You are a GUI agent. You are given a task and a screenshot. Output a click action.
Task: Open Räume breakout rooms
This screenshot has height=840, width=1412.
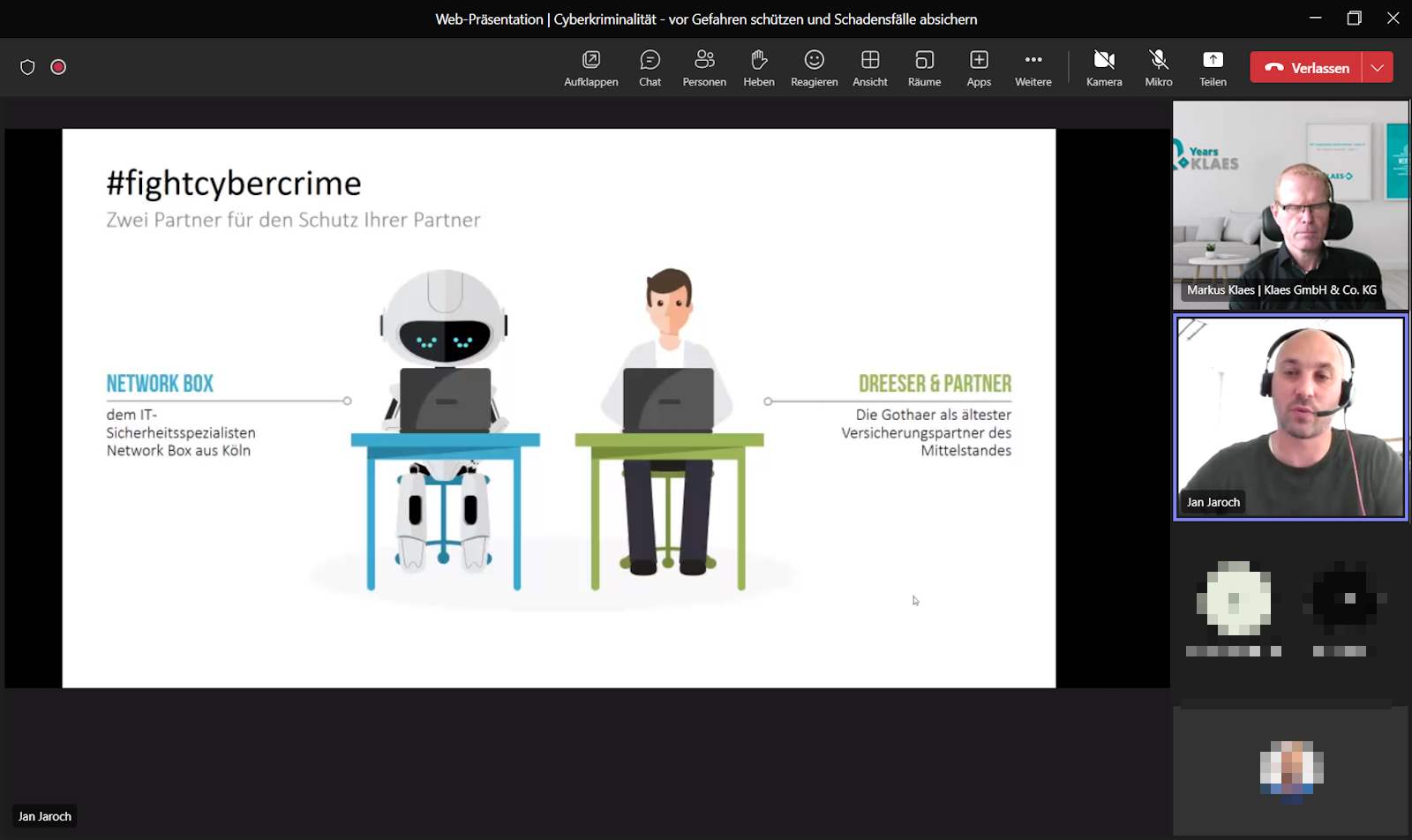(925, 68)
